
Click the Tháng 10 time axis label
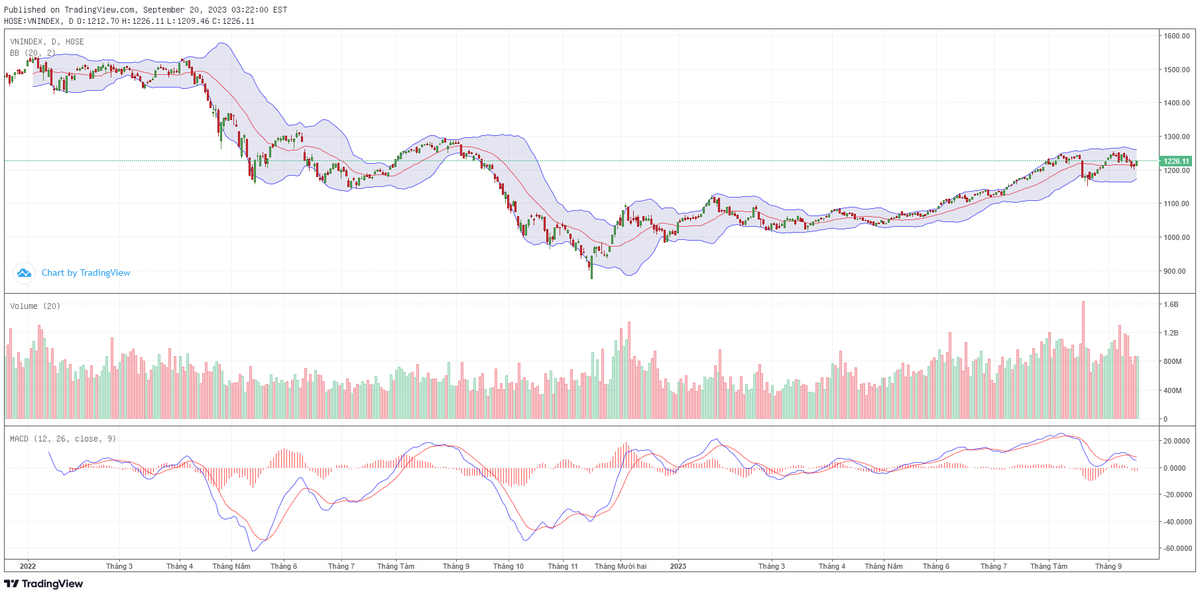[507, 566]
